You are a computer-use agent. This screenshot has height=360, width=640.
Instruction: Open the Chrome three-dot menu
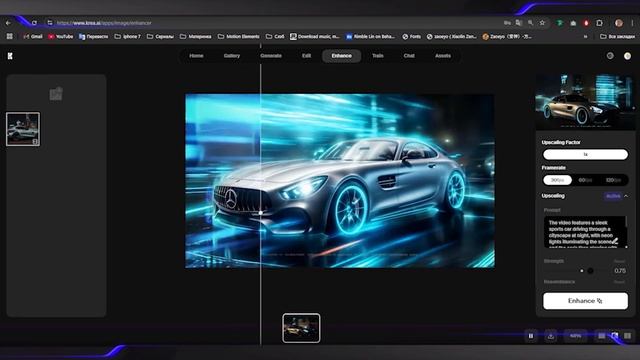click(632, 23)
